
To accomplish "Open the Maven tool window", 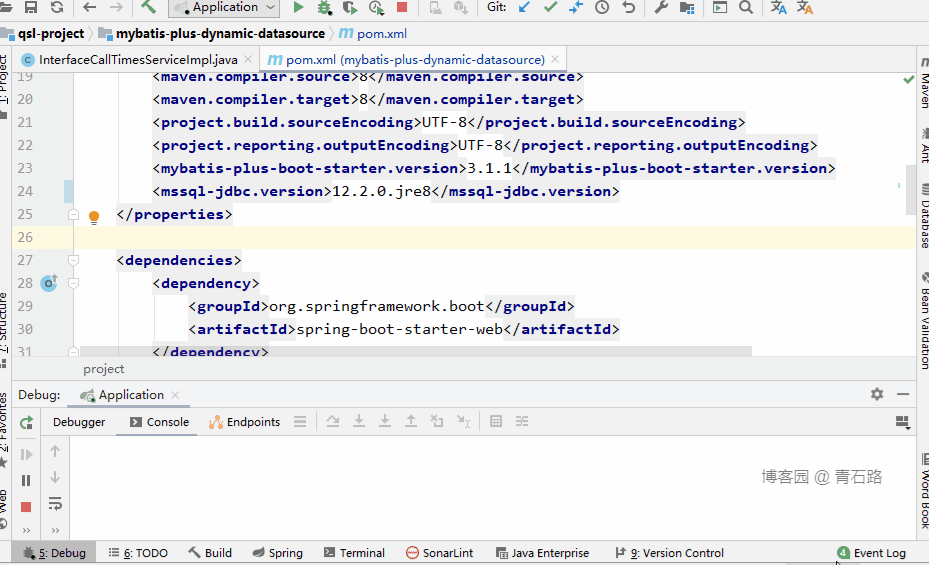I will 924,82.
